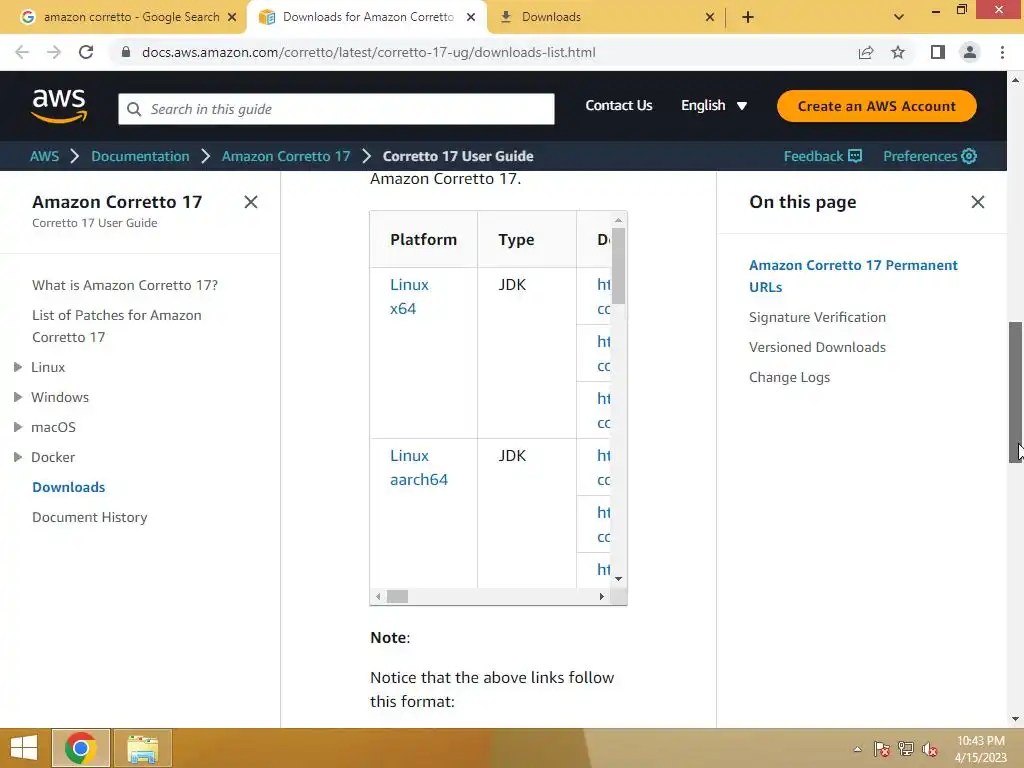Open the Amazon Corretto 17 breadcrumb
Viewport: 1024px width, 768px height.
pyautogui.click(x=286, y=156)
